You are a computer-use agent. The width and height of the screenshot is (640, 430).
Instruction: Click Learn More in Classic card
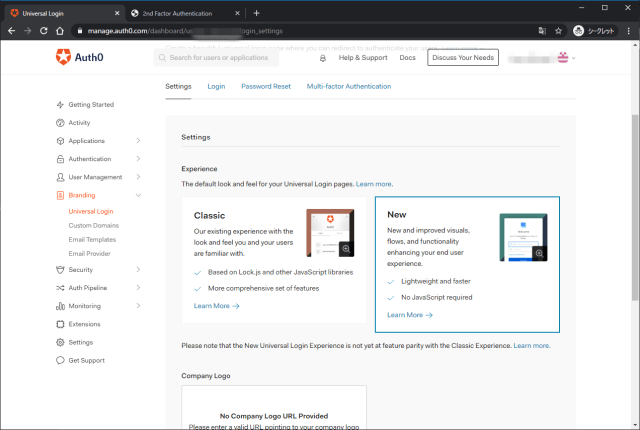tap(216, 306)
